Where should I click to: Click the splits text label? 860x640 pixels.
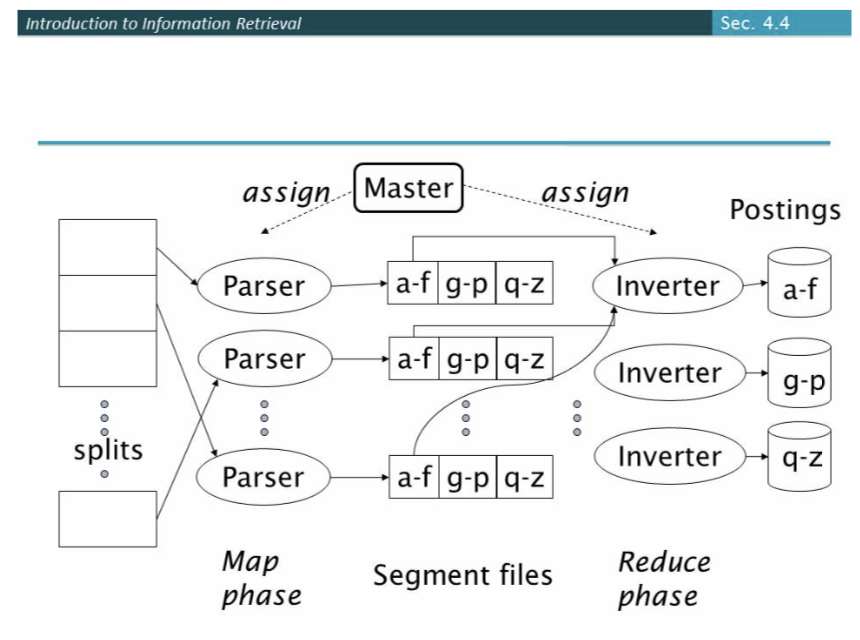(107, 450)
